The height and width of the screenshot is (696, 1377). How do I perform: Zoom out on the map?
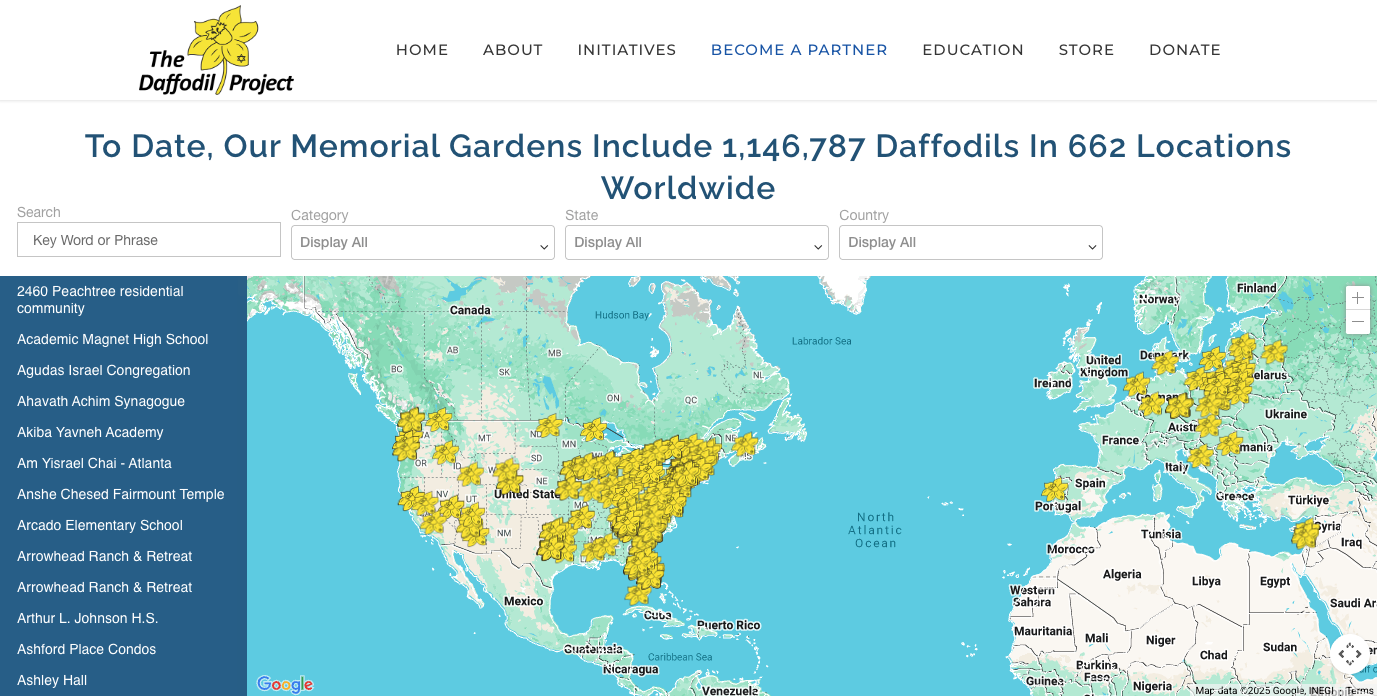pos(1357,322)
